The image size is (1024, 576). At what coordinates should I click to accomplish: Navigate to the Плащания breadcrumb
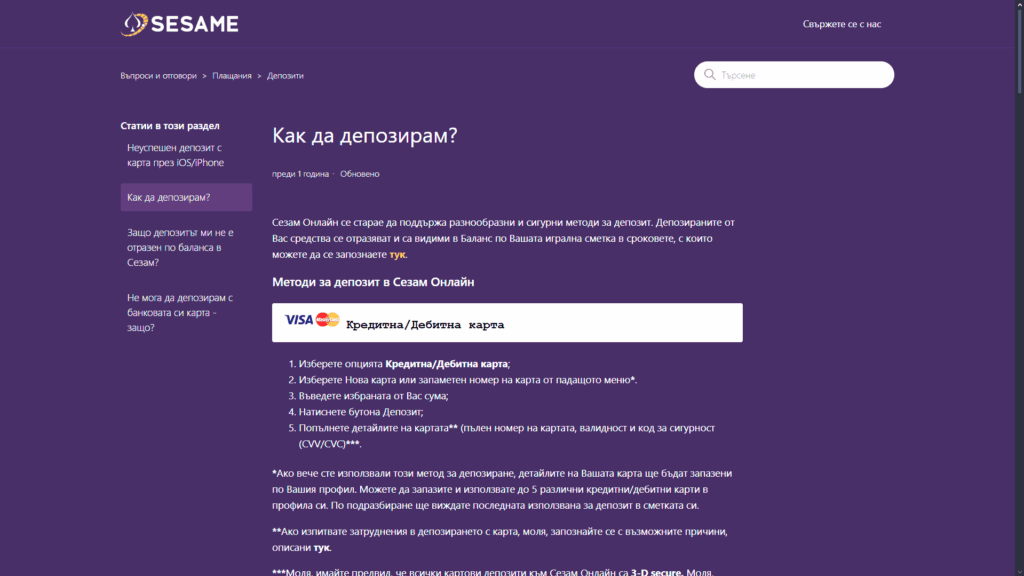pos(230,74)
